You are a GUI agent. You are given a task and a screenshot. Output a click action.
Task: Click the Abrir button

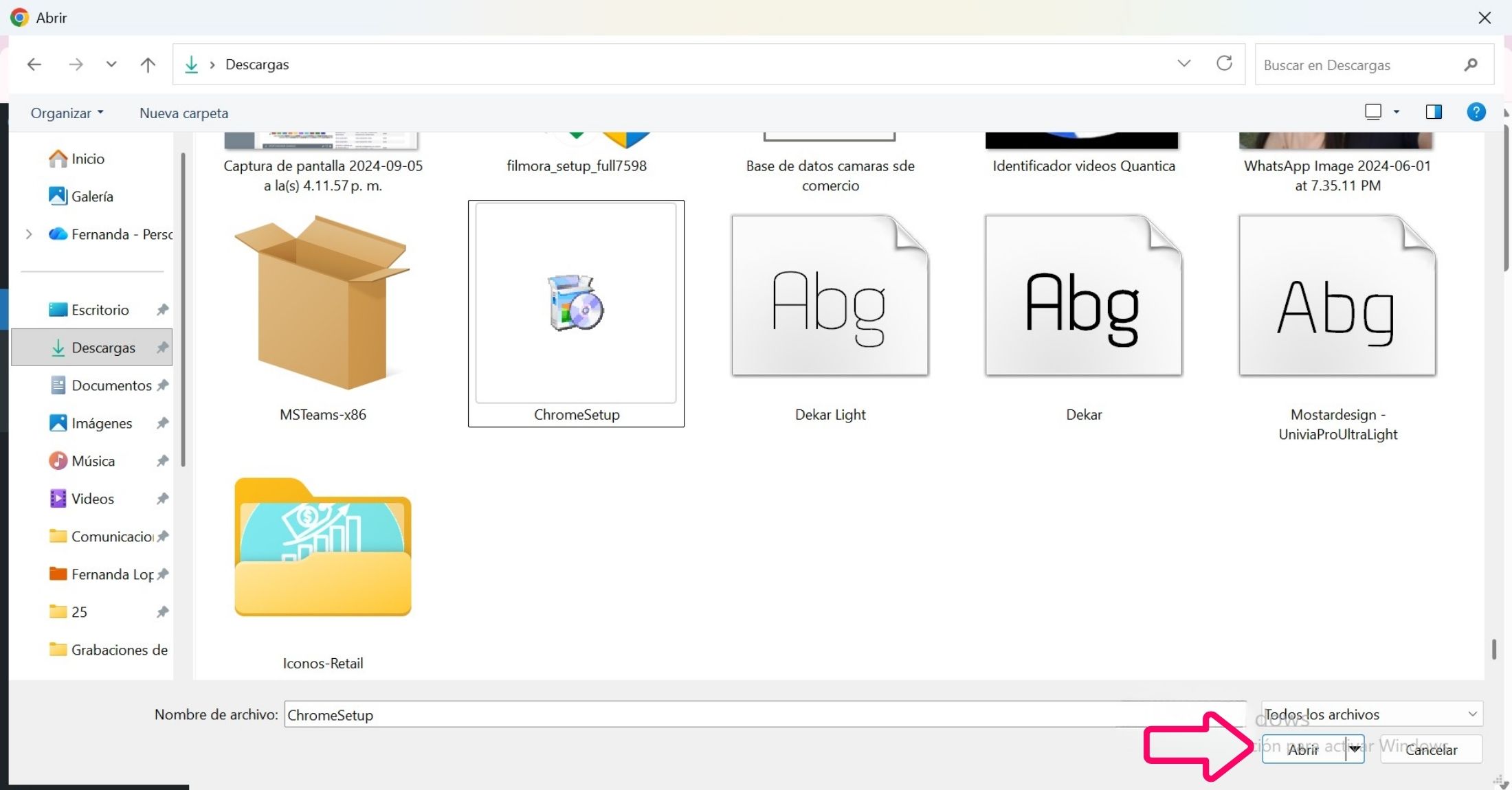[1302, 749]
